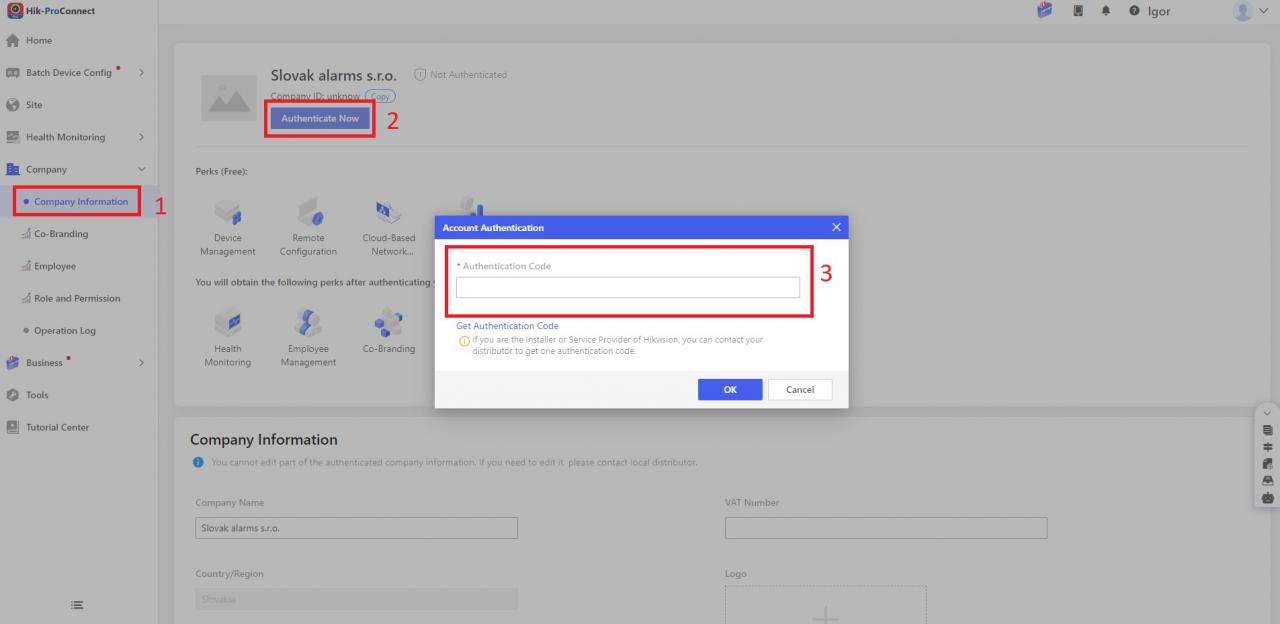Click the Authentication Code input field
Image resolution: width=1280 pixels, height=624 pixels.
(628, 287)
